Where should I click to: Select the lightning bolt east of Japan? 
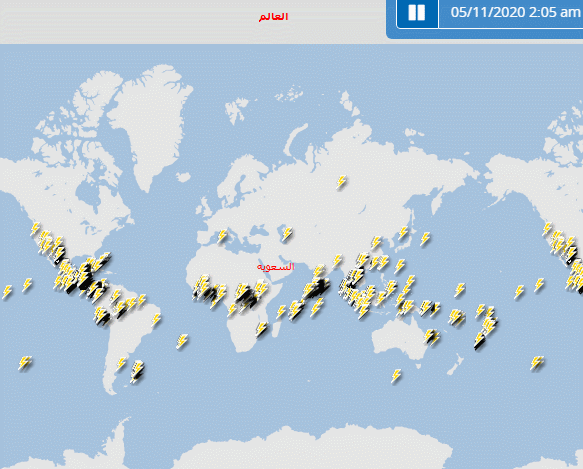[425, 239]
